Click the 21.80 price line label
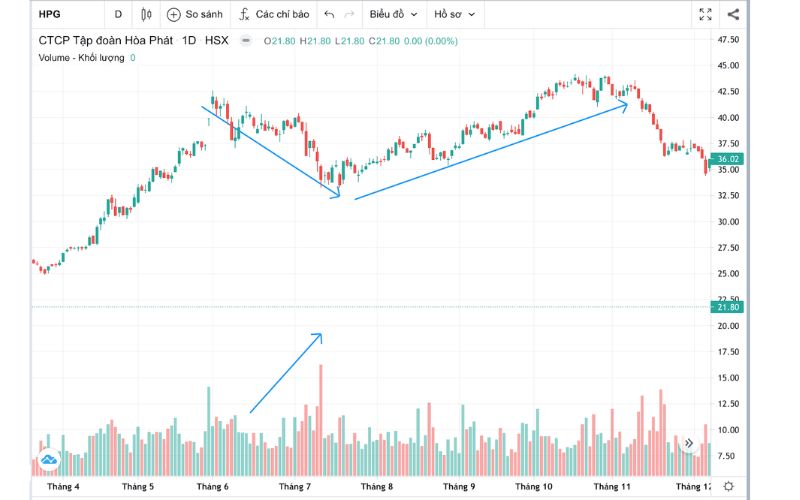Screen dimensions: 800x500 pyautogui.click(x=727, y=307)
